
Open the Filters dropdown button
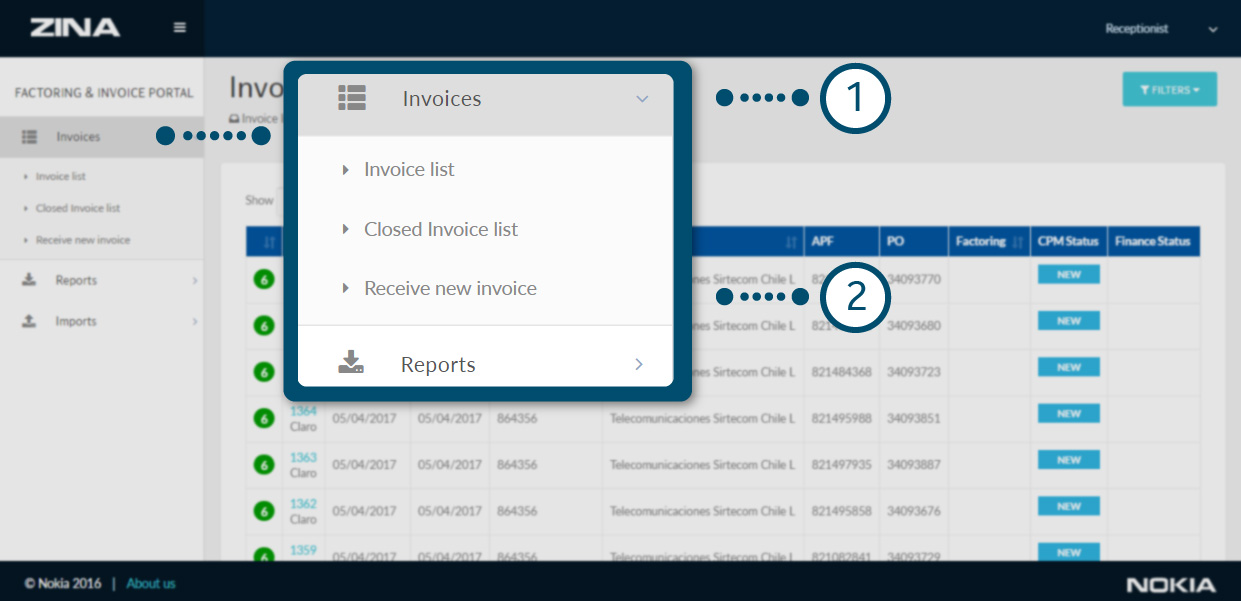point(1169,90)
